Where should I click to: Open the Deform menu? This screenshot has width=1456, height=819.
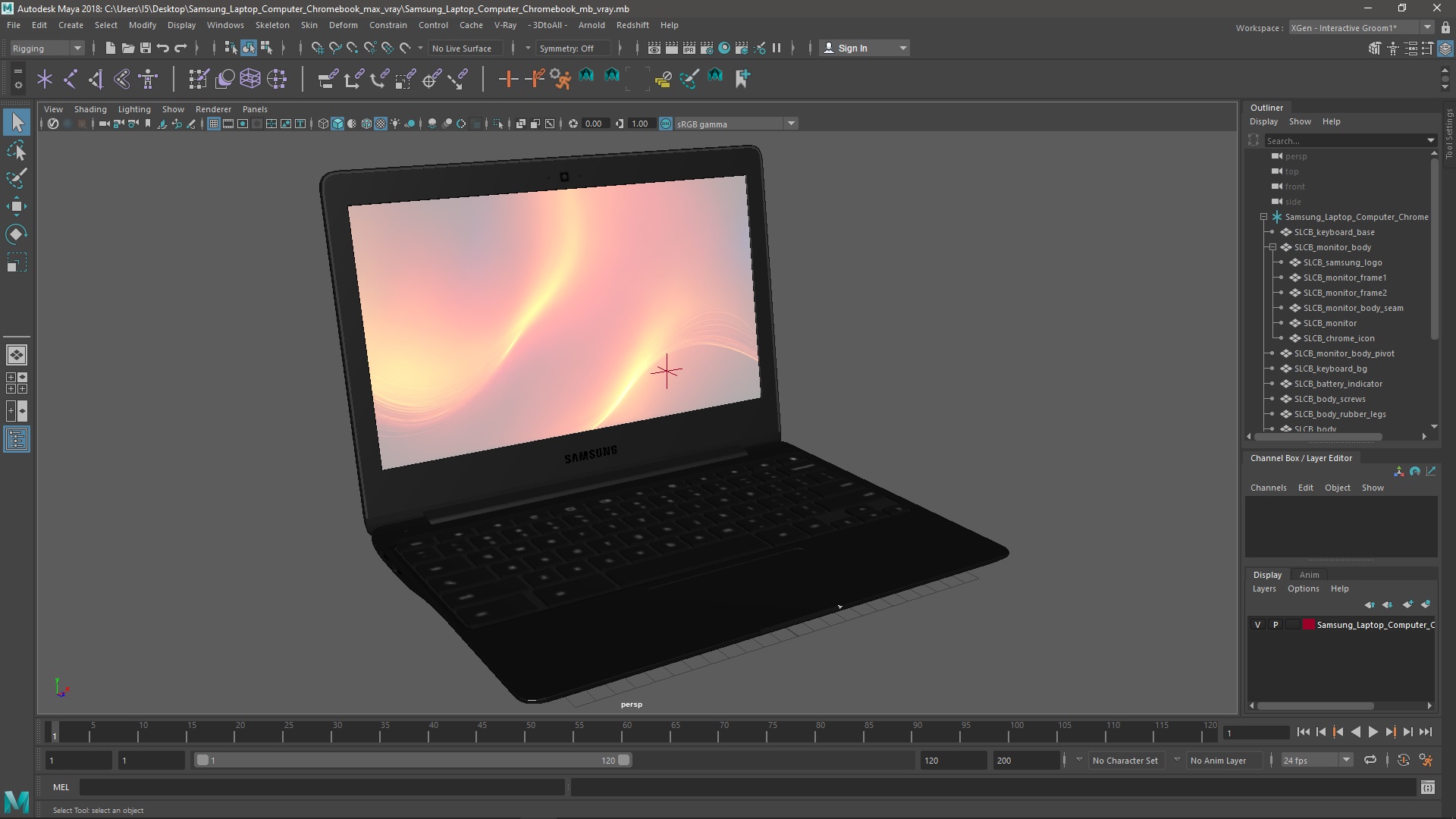coord(343,25)
